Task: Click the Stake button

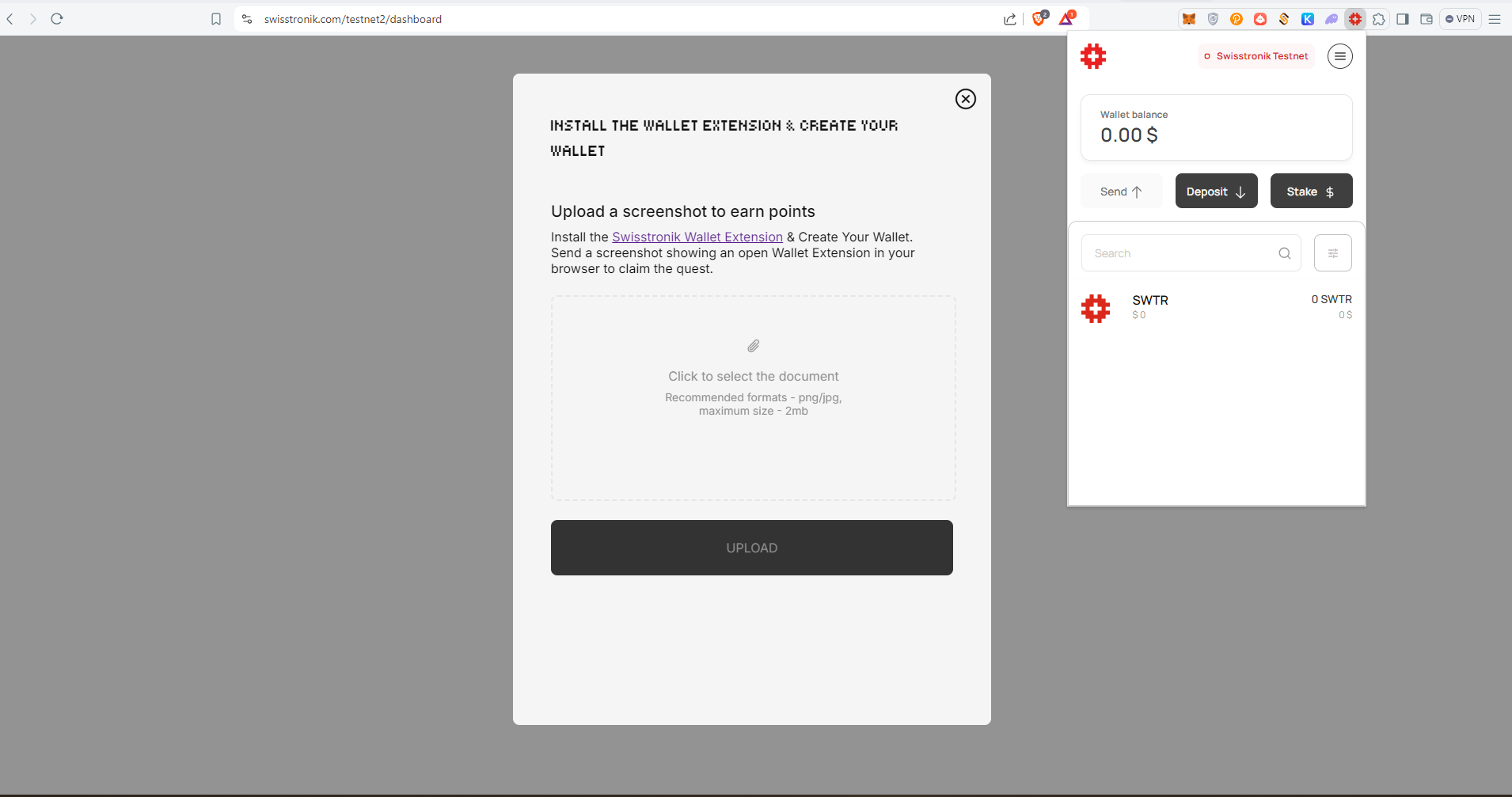Action: click(x=1311, y=192)
